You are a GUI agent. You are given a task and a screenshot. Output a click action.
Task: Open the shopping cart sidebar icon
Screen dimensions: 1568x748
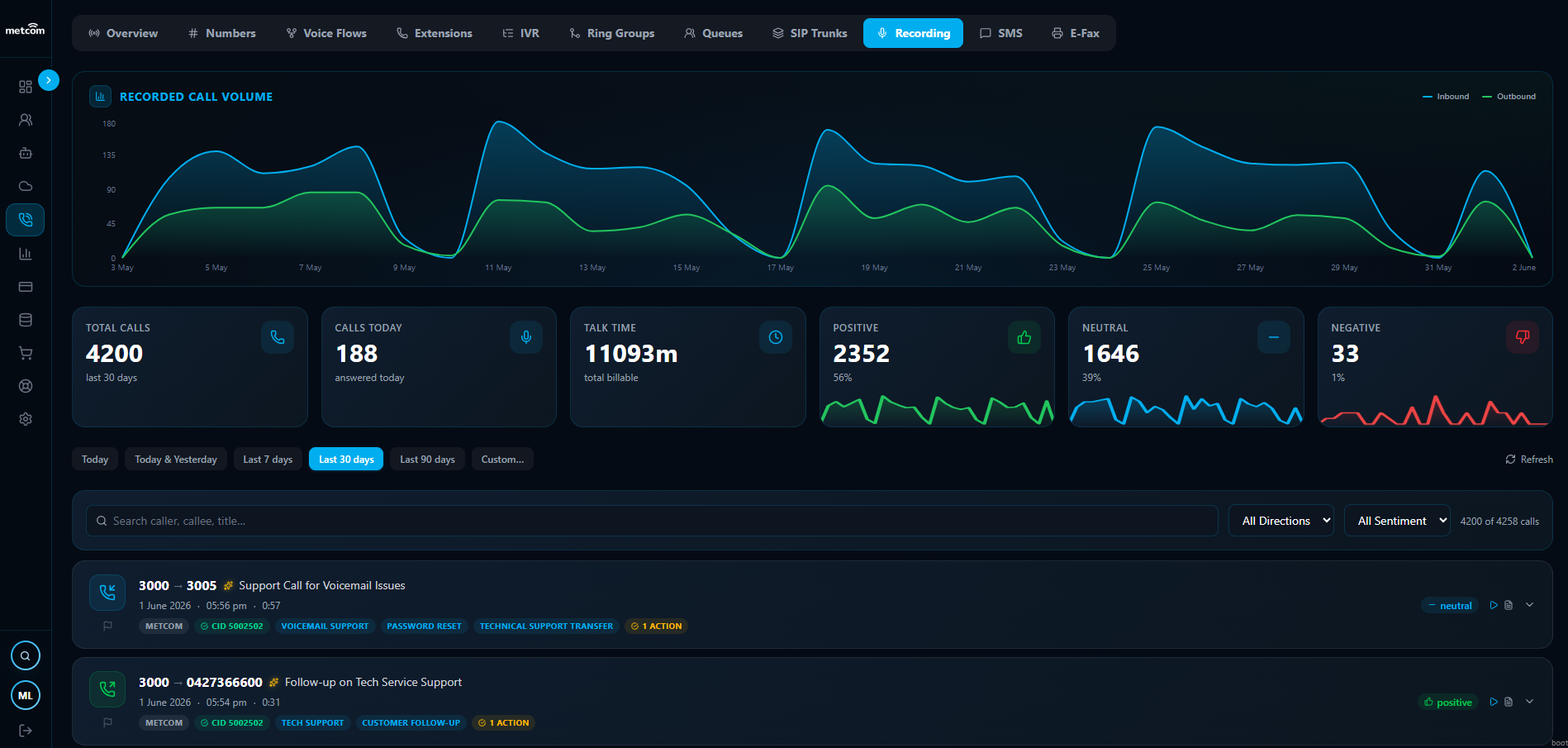(26, 353)
